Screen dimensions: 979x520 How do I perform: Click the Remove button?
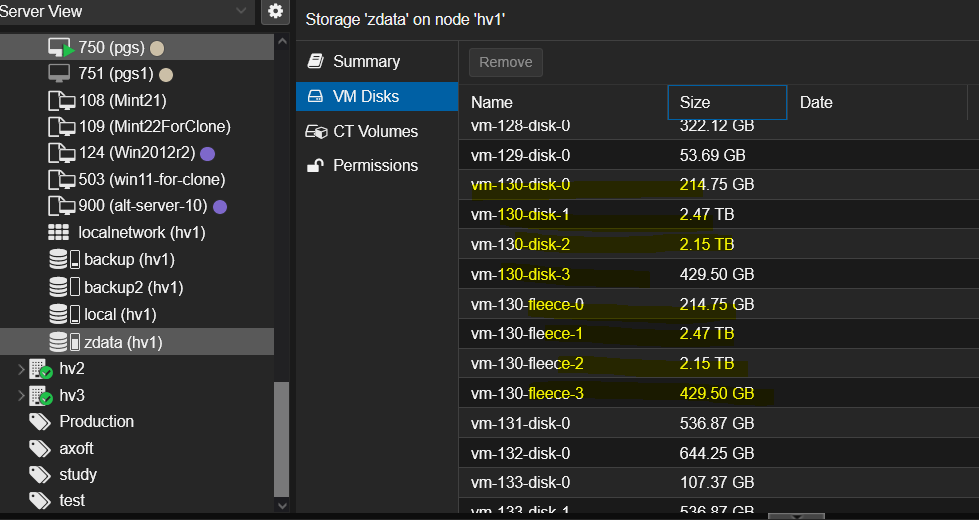[506, 62]
